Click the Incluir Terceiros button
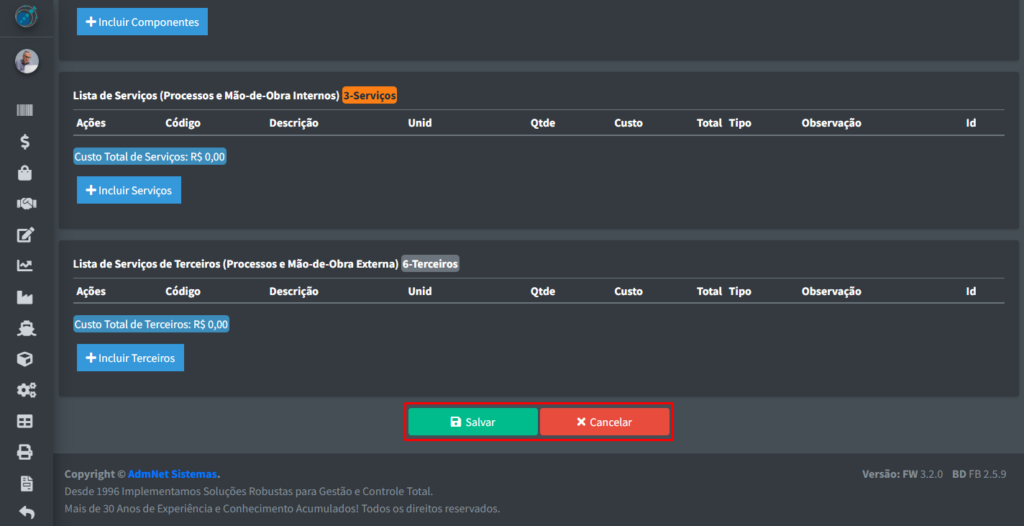 130,358
